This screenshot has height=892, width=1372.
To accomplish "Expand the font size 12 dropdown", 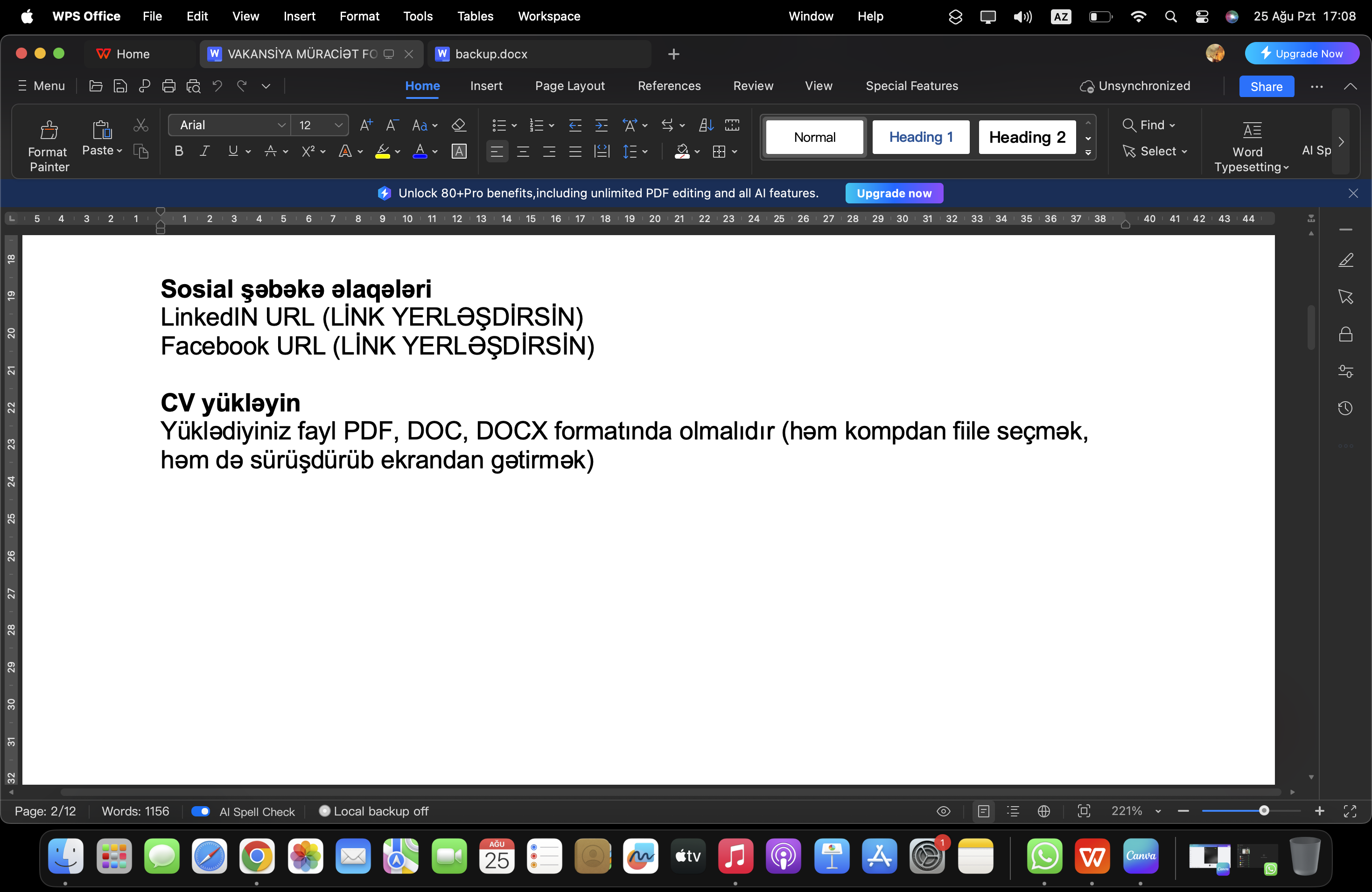I will (x=338, y=125).
